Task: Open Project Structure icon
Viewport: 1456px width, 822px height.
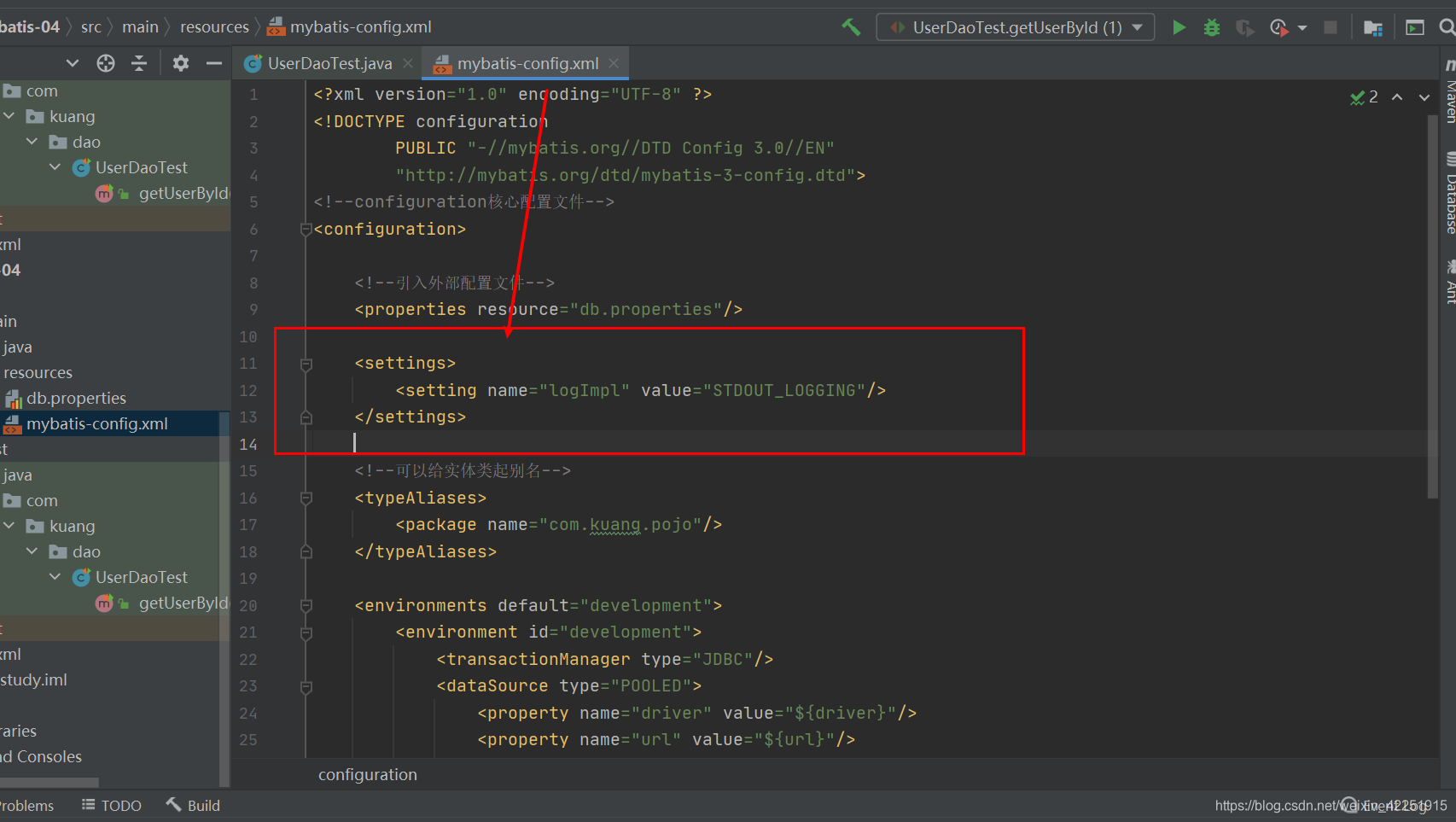Action: coord(1373,27)
